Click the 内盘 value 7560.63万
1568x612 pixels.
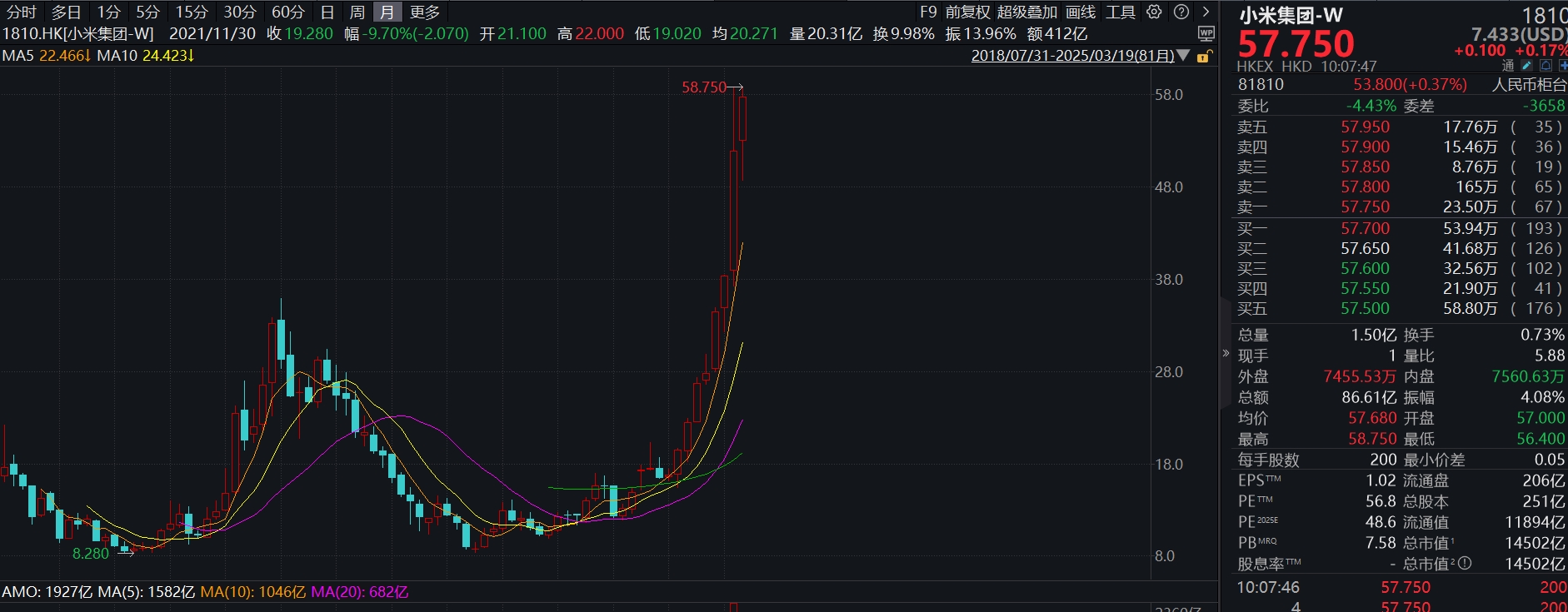click(x=1529, y=376)
